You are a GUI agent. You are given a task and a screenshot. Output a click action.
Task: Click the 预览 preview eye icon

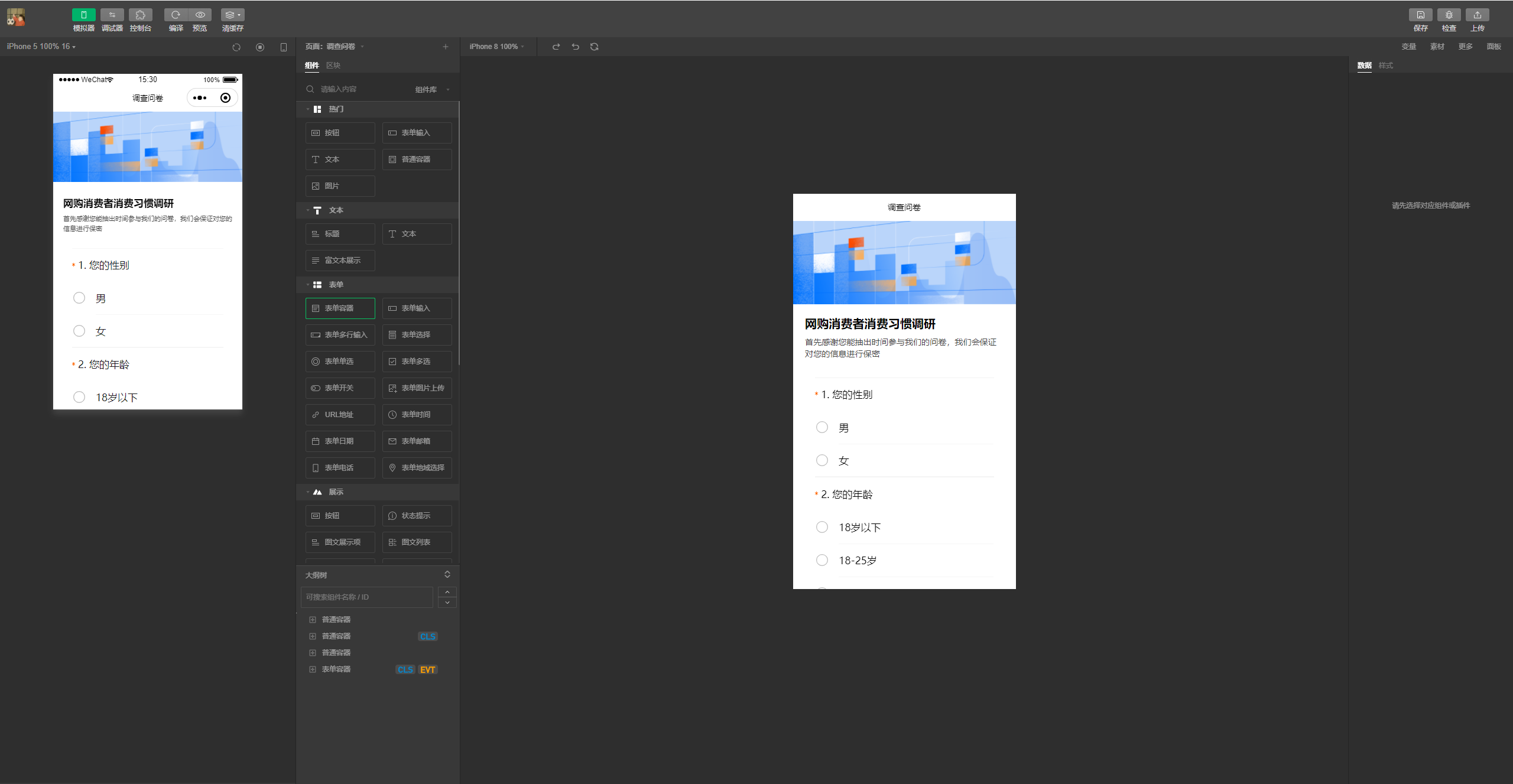200,15
